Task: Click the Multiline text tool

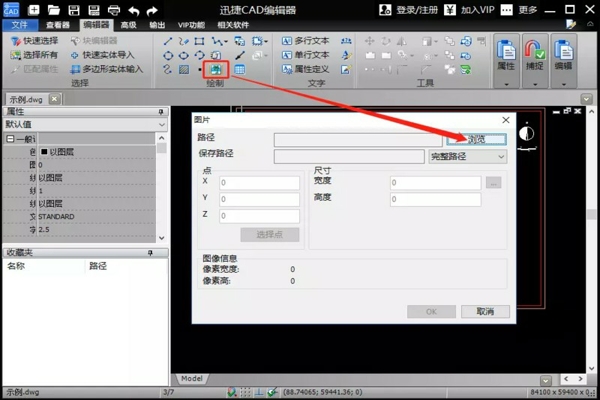Action: (x=305, y=41)
